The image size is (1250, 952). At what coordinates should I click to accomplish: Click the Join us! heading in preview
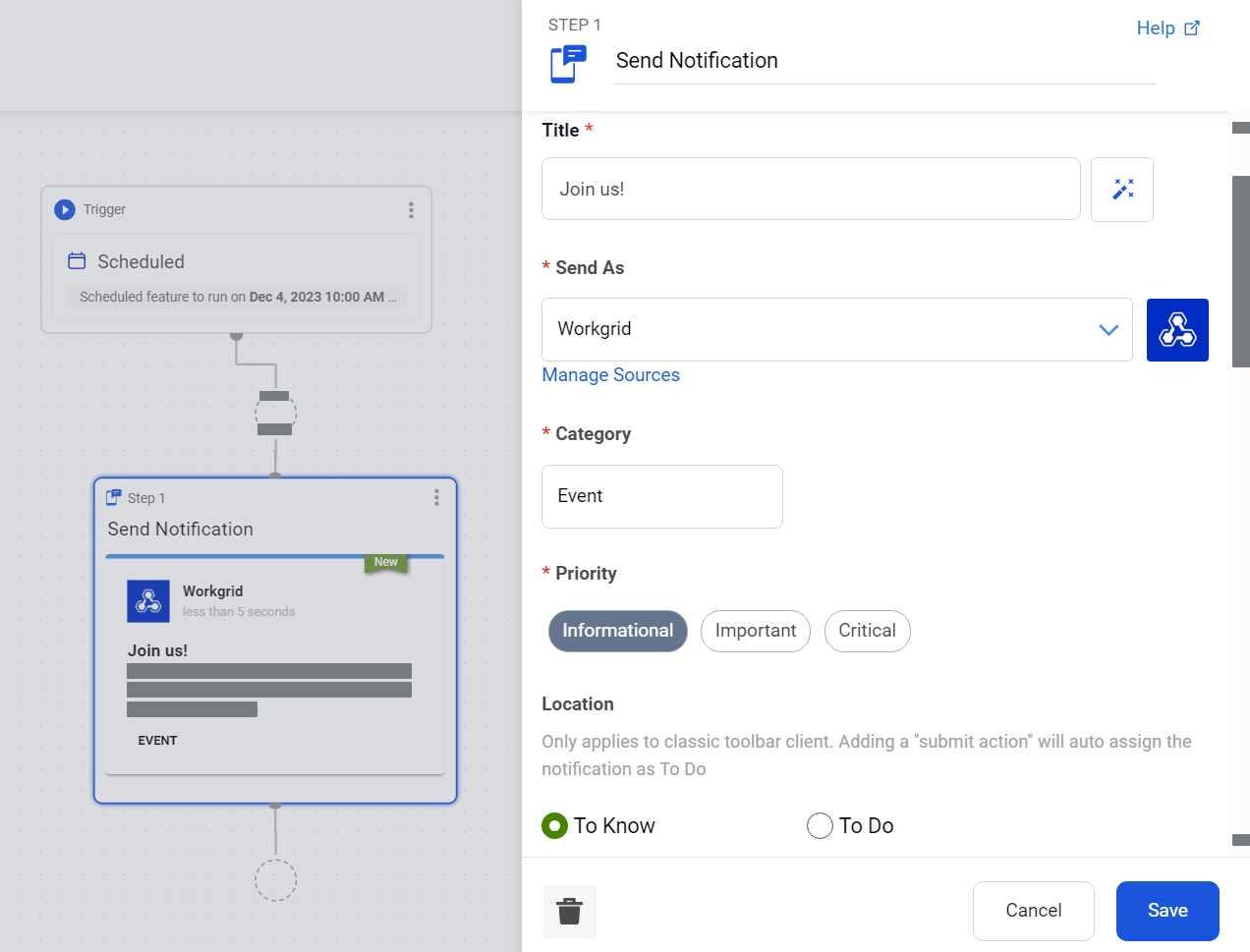(157, 650)
